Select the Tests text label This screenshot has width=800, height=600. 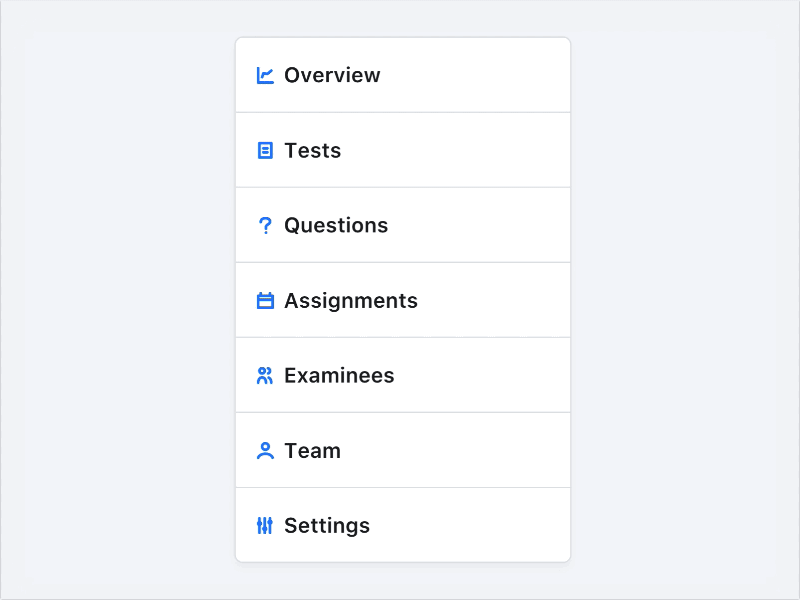pyautogui.click(x=312, y=150)
